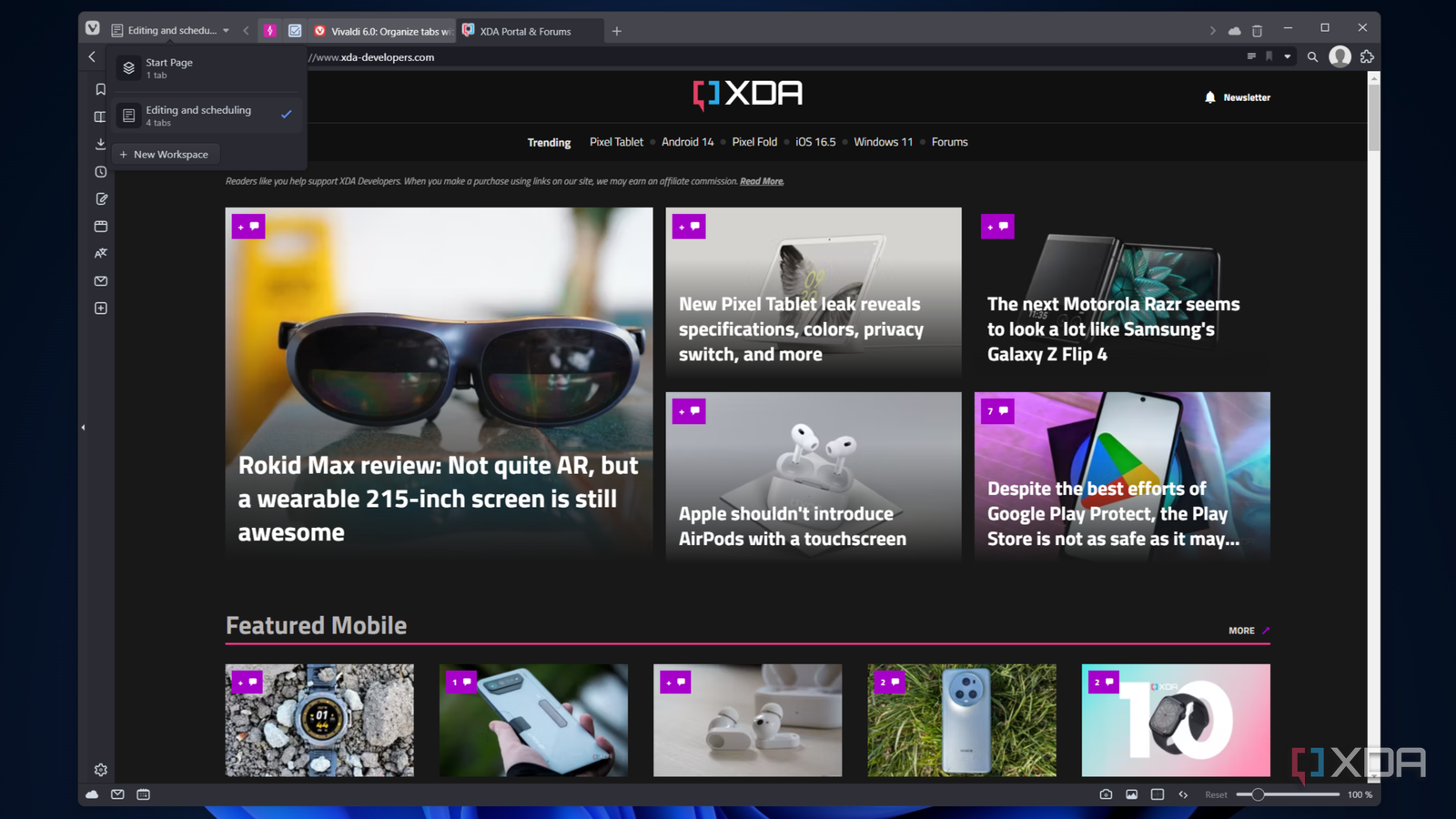Switch to the XDA Portal & Forums tab
Image resolution: width=1456 pixels, height=819 pixels.
(526, 30)
